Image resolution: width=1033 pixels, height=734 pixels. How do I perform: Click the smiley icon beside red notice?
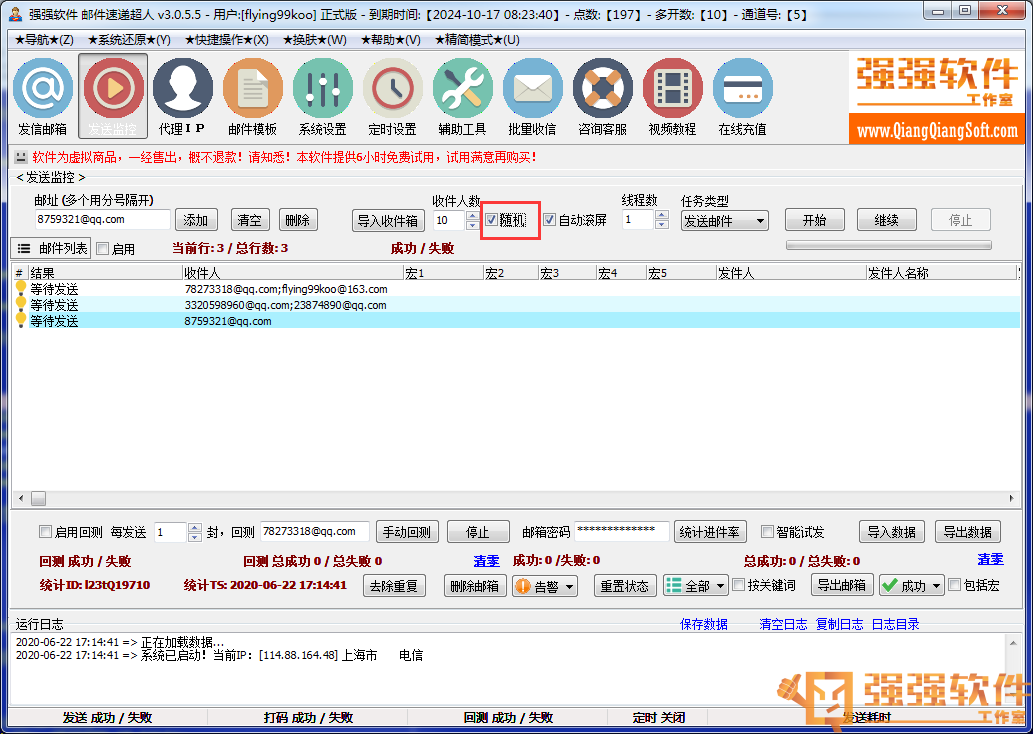[21, 157]
